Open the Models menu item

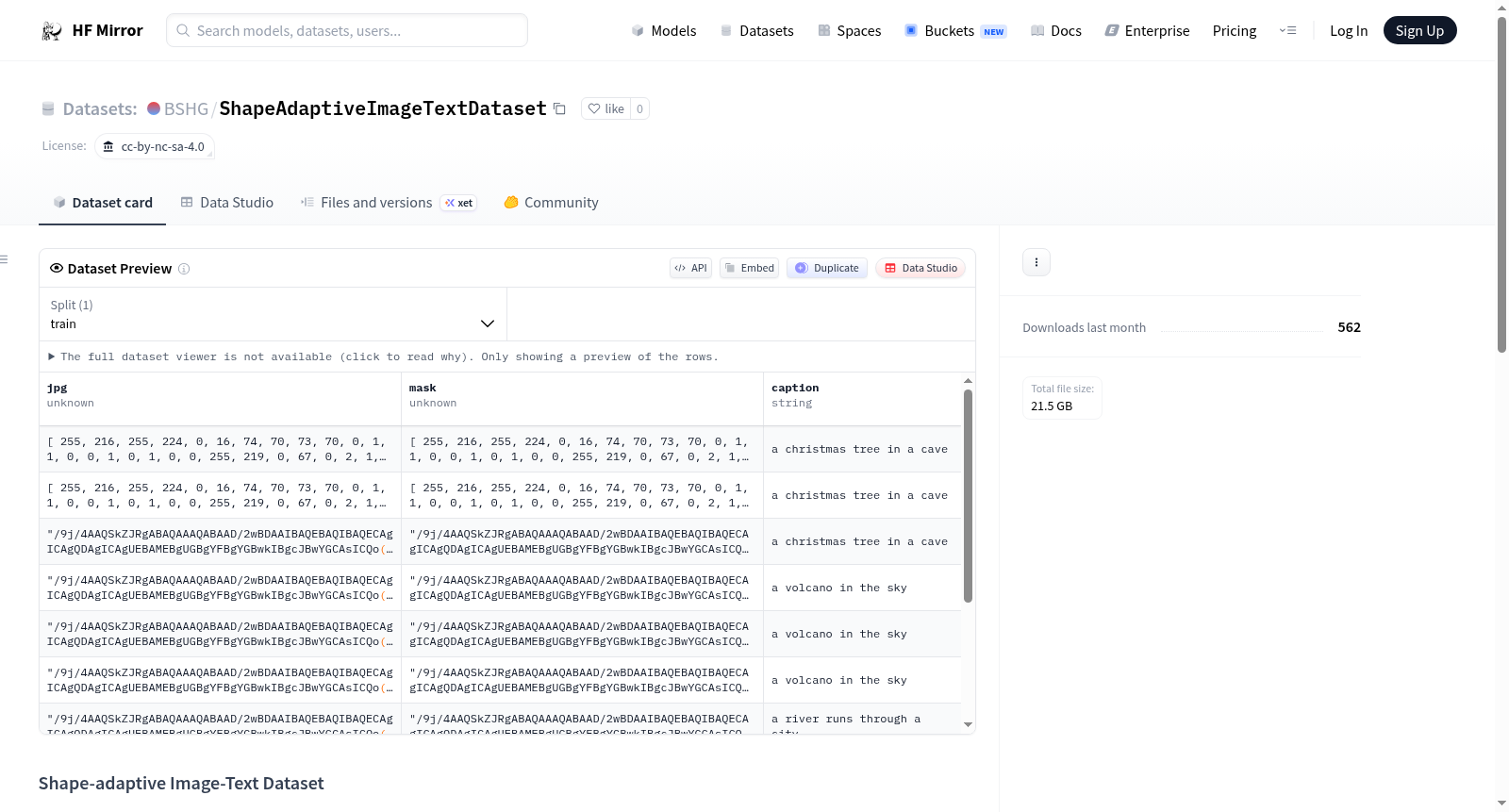click(664, 31)
